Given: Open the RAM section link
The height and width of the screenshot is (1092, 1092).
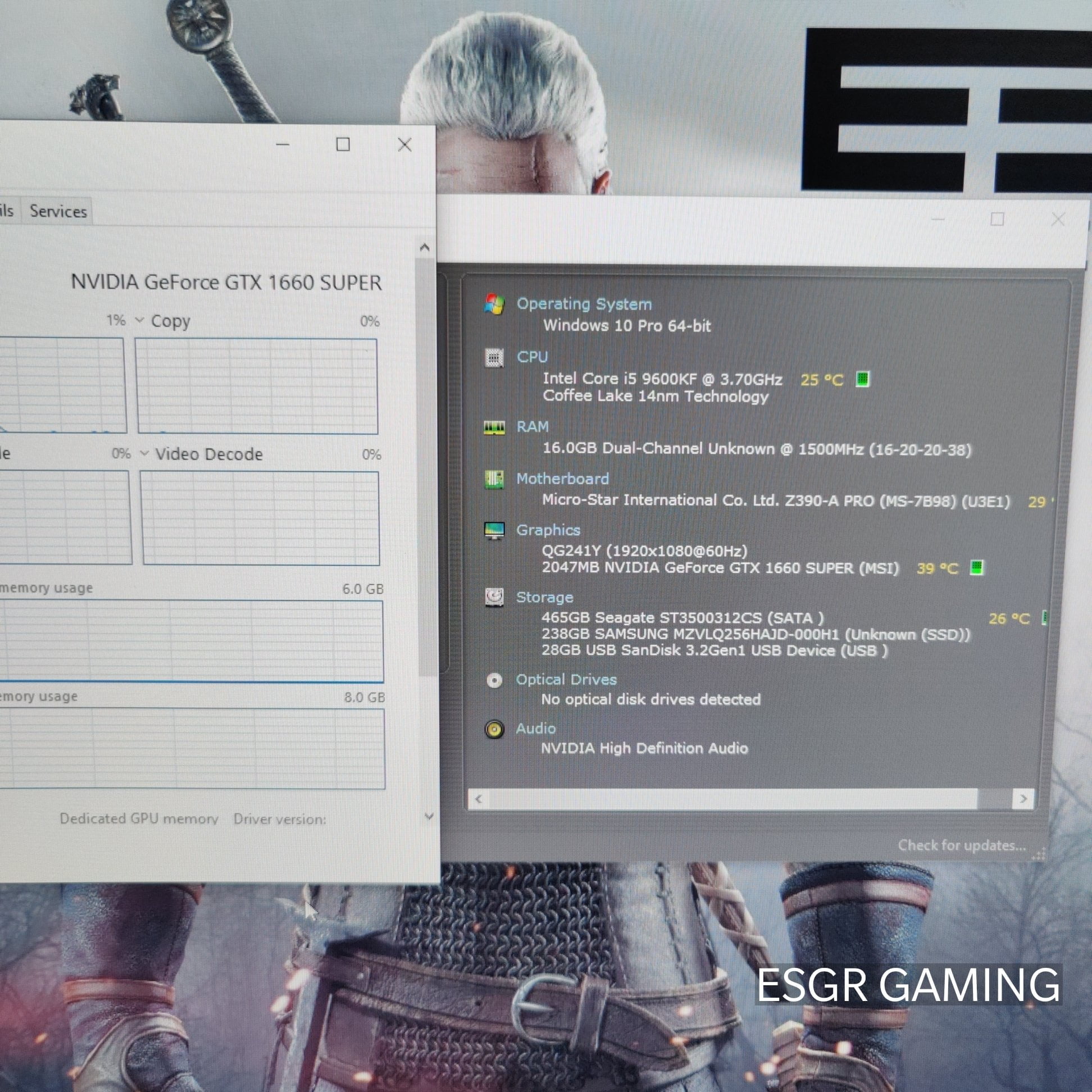Looking at the screenshot, I should tap(533, 427).
